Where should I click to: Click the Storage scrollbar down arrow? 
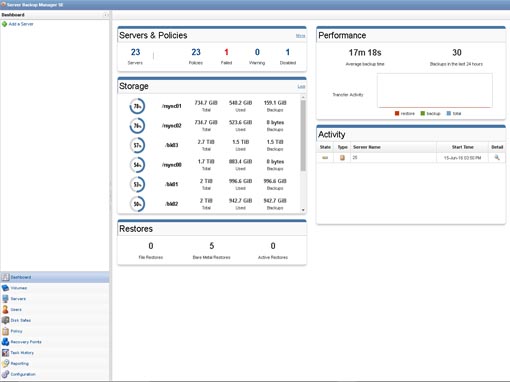pyautogui.click(x=303, y=210)
